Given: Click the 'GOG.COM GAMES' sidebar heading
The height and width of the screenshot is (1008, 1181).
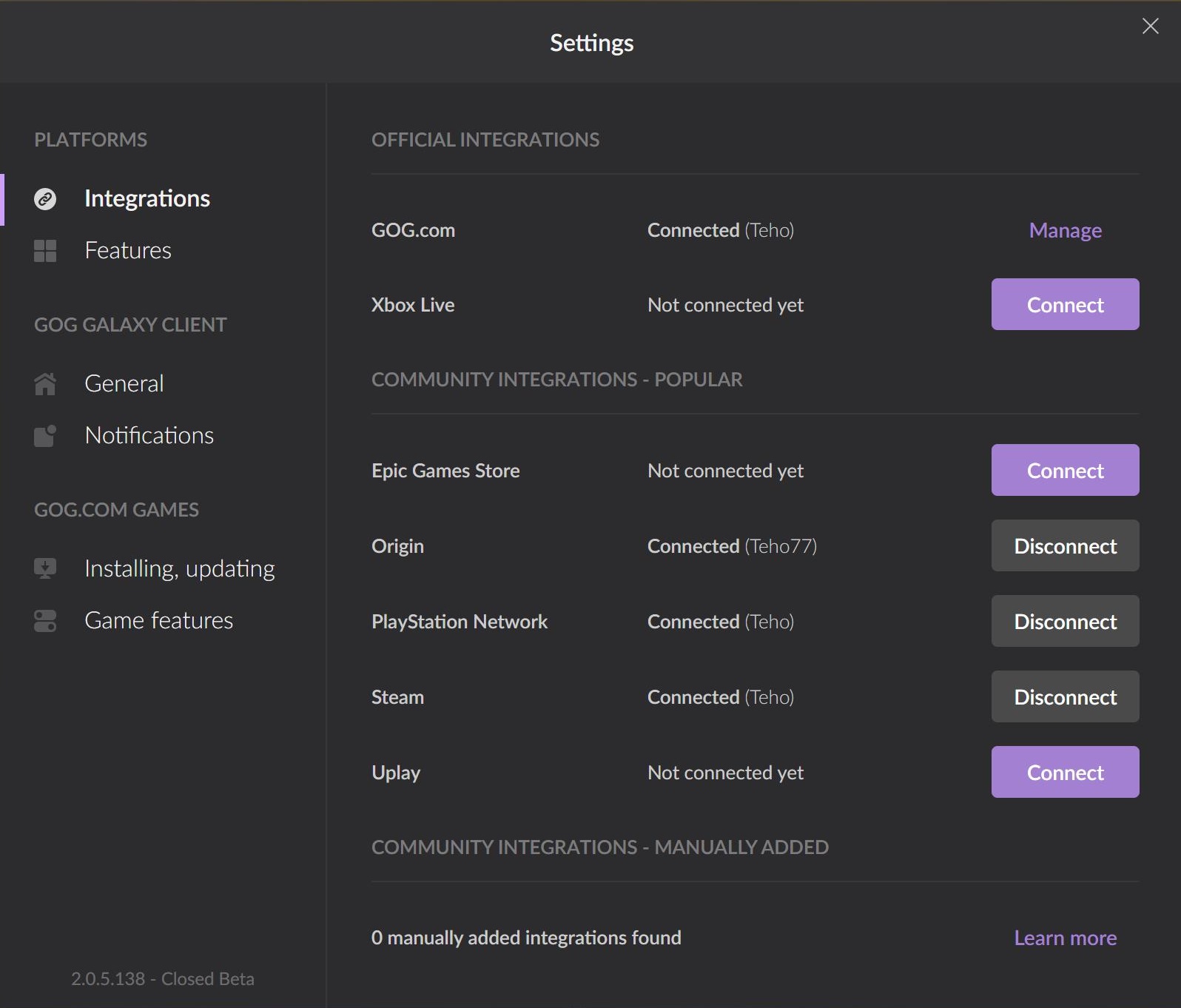Looking at the screenshot, I should pos(116,510).
